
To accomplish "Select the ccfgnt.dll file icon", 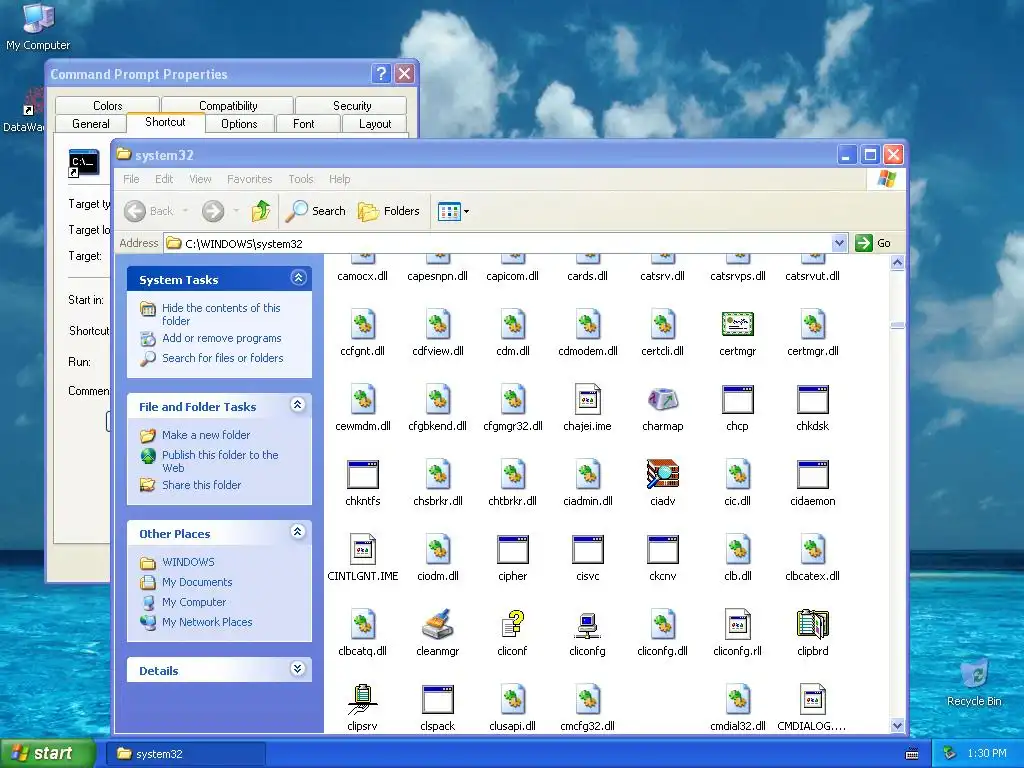I will (362, 325).
